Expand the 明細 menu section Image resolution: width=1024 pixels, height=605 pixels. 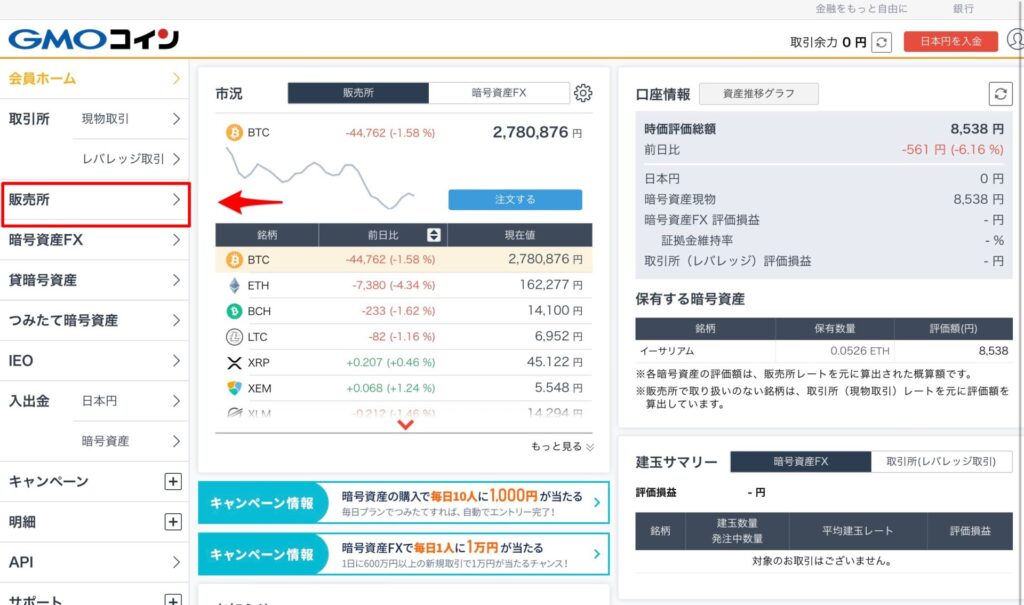click(x=172, y=522)
